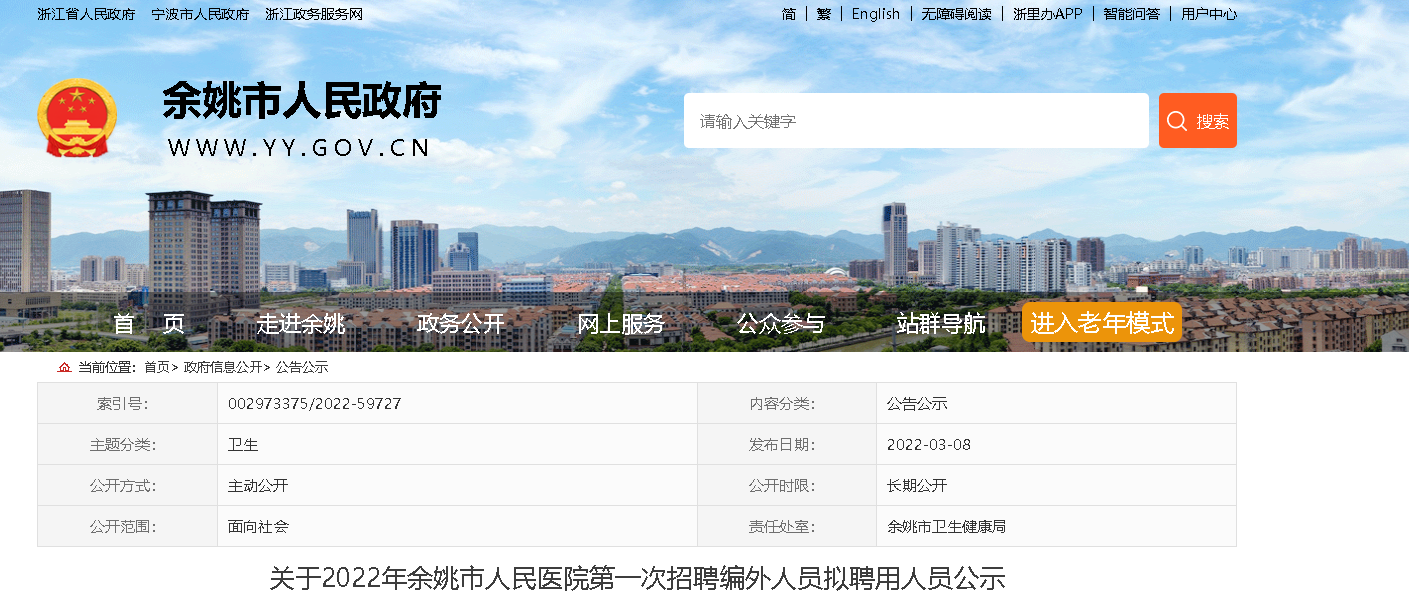
Task: Click the article title about 2022年余姚市人民医院
Action: tap(637, 578)
